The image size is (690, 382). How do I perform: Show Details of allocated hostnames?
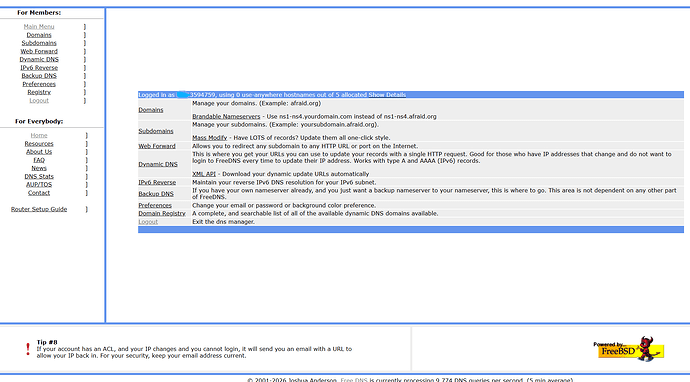[x=387, y=95]
